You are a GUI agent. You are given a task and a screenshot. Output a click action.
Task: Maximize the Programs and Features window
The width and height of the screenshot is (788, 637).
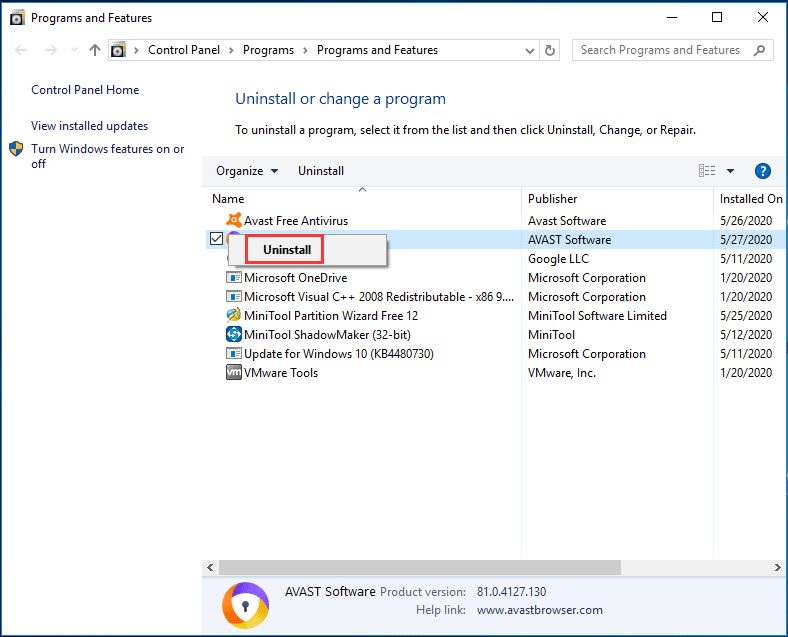point(717,17)
